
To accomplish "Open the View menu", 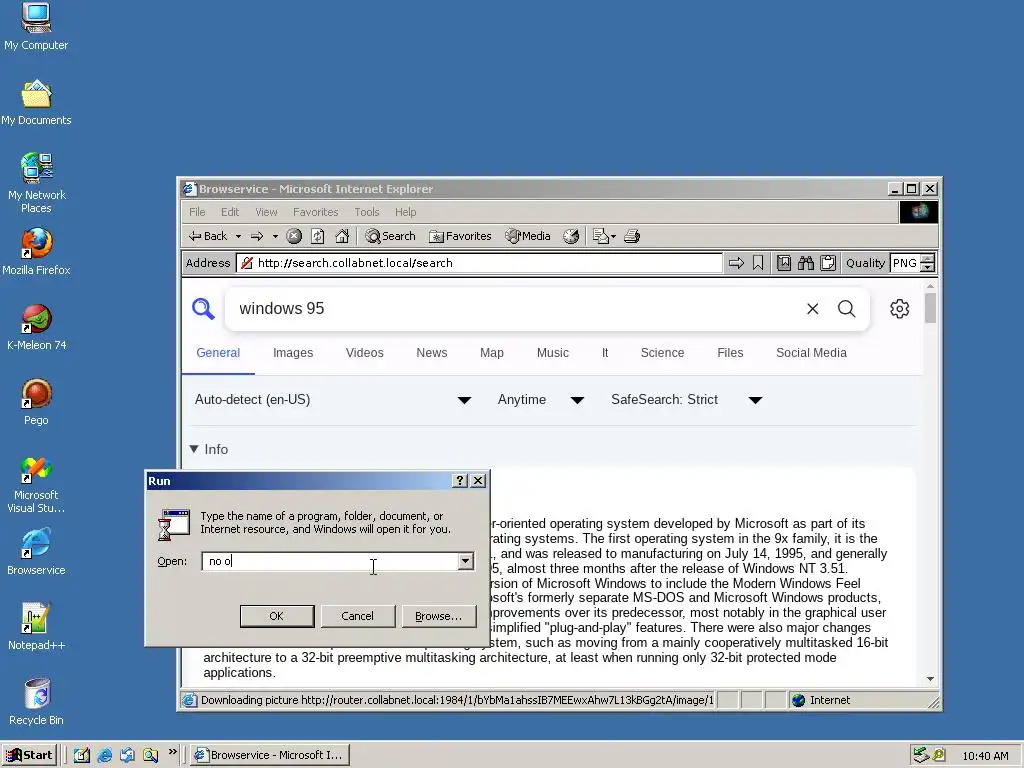I will tap(266, 212).
